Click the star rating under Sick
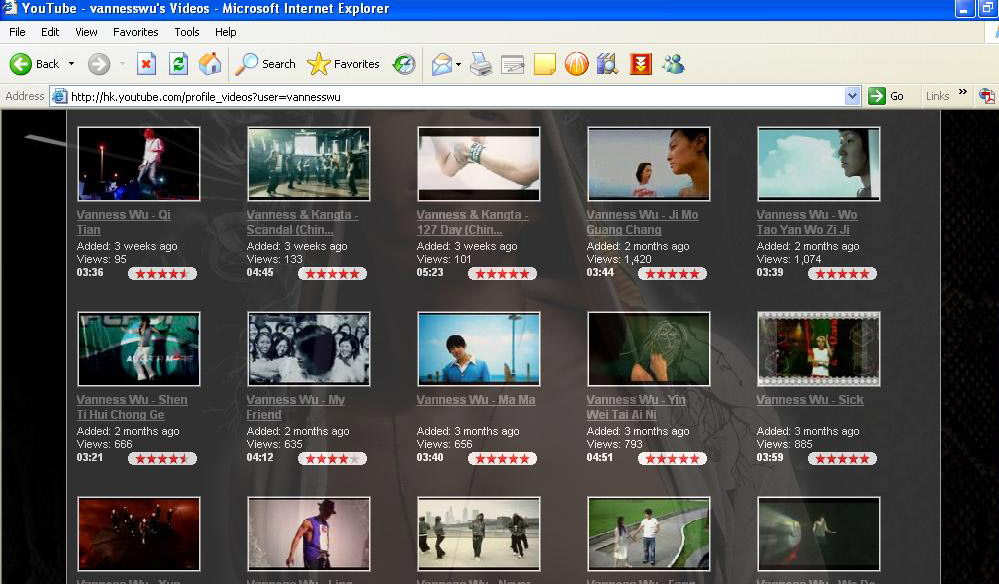999x584 pixels. [x=842, y=459]
